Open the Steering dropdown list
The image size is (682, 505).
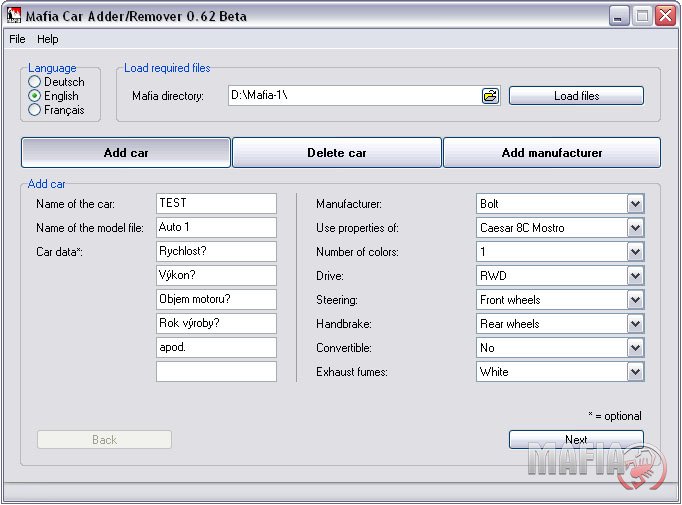[635, 300]
